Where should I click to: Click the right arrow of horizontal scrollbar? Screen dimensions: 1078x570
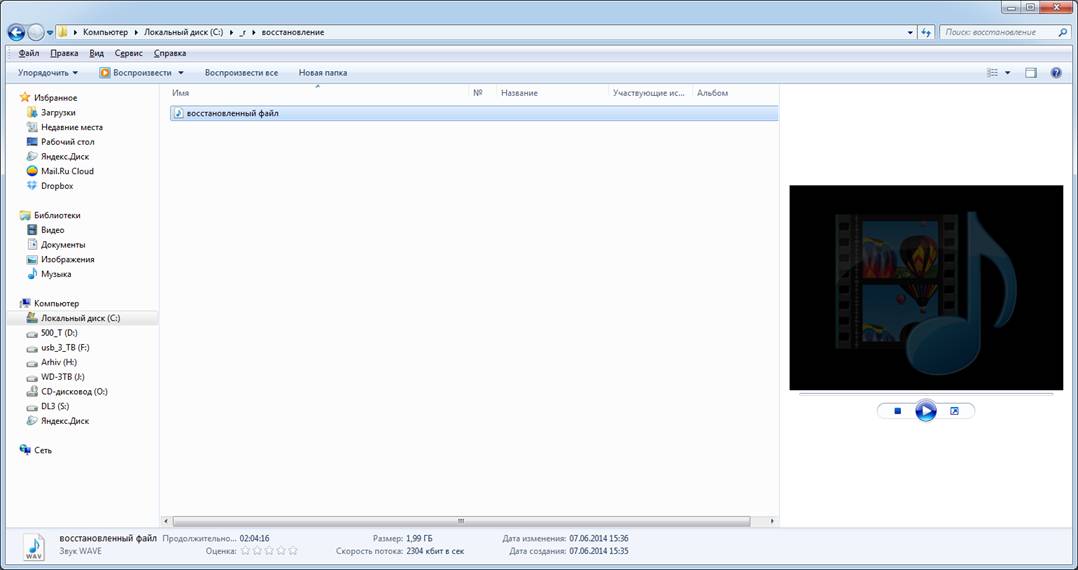click(x=773, y=521)
